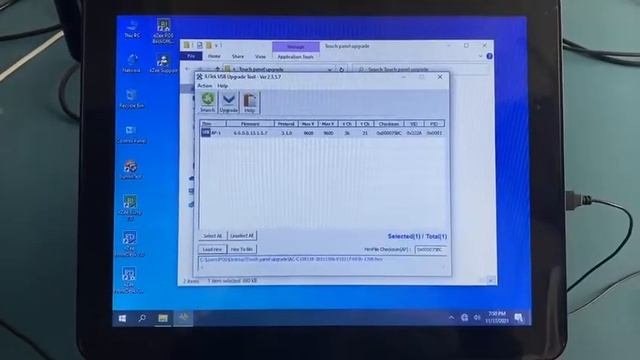Open the Network desktop icon

(132, 64)
